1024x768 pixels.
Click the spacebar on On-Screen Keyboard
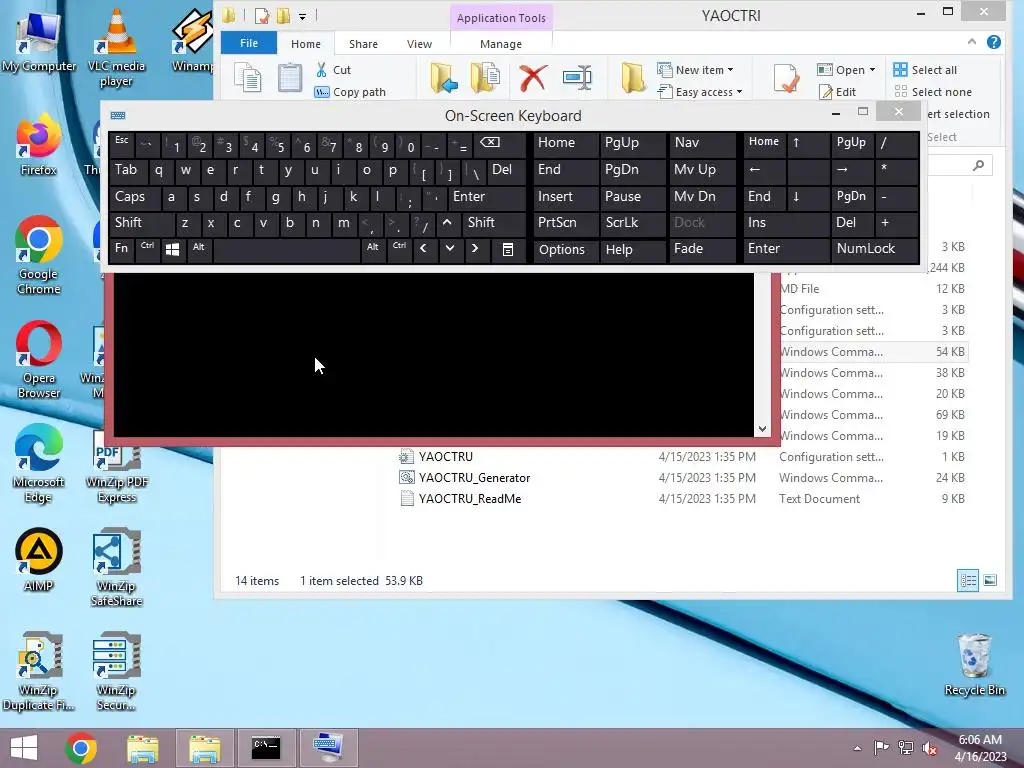[x=287, y=249]
